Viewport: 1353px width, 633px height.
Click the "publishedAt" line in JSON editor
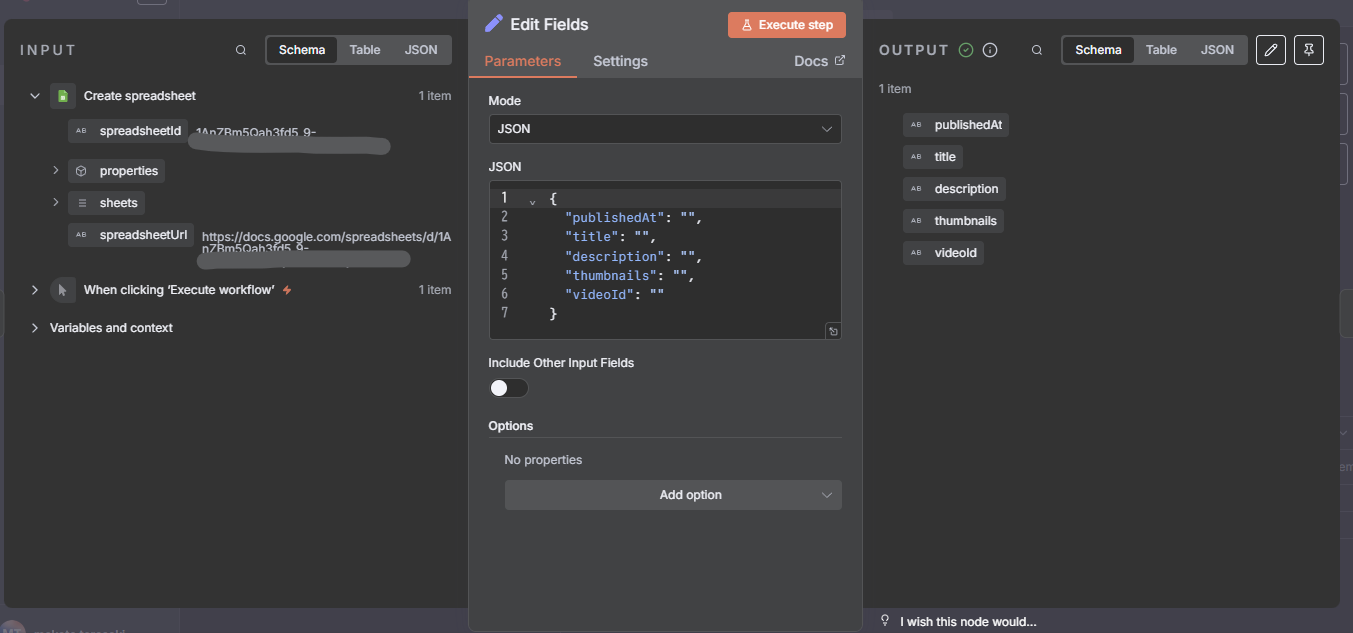(634, 217)
